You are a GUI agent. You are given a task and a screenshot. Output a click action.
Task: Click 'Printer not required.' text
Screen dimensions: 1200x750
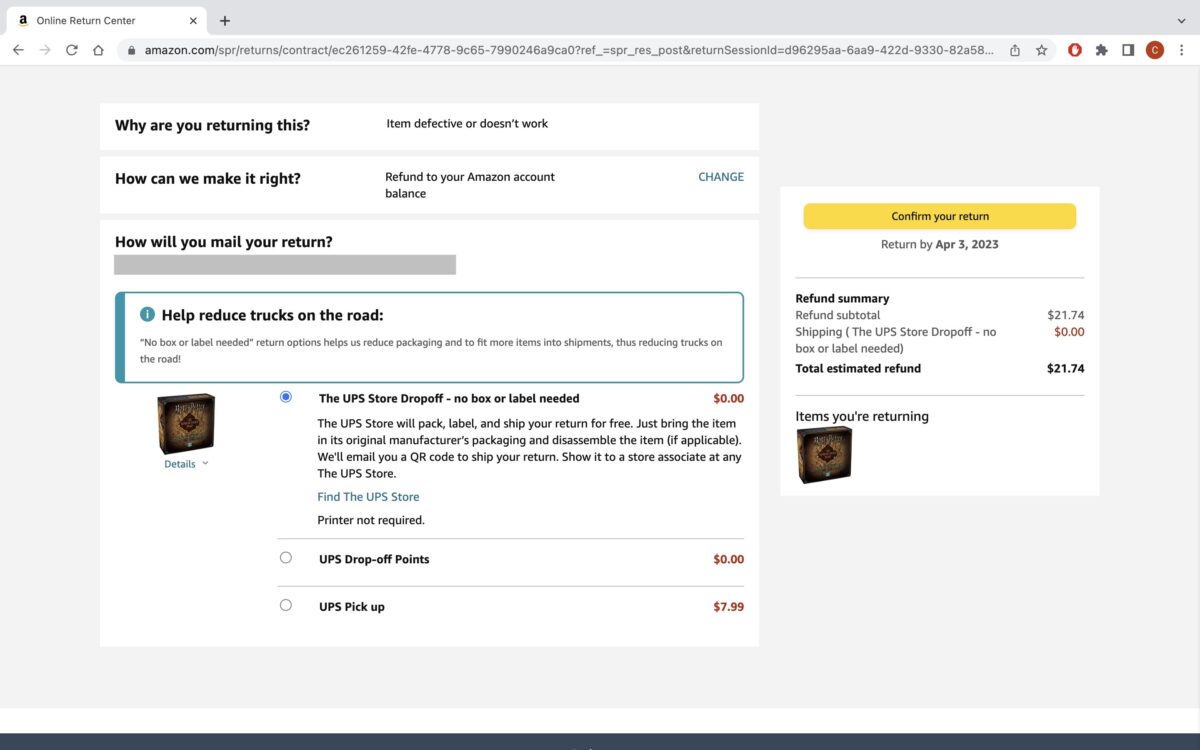pos(371,520)
